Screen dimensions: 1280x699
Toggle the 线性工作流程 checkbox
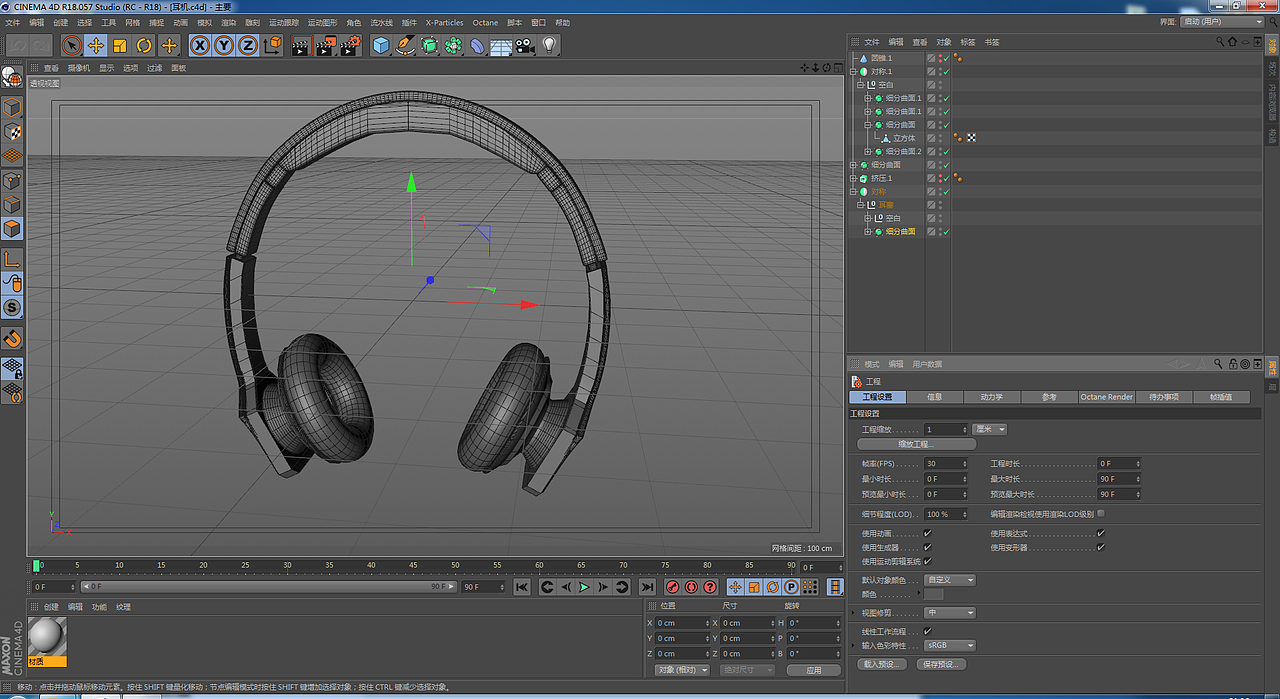point(928,631)
